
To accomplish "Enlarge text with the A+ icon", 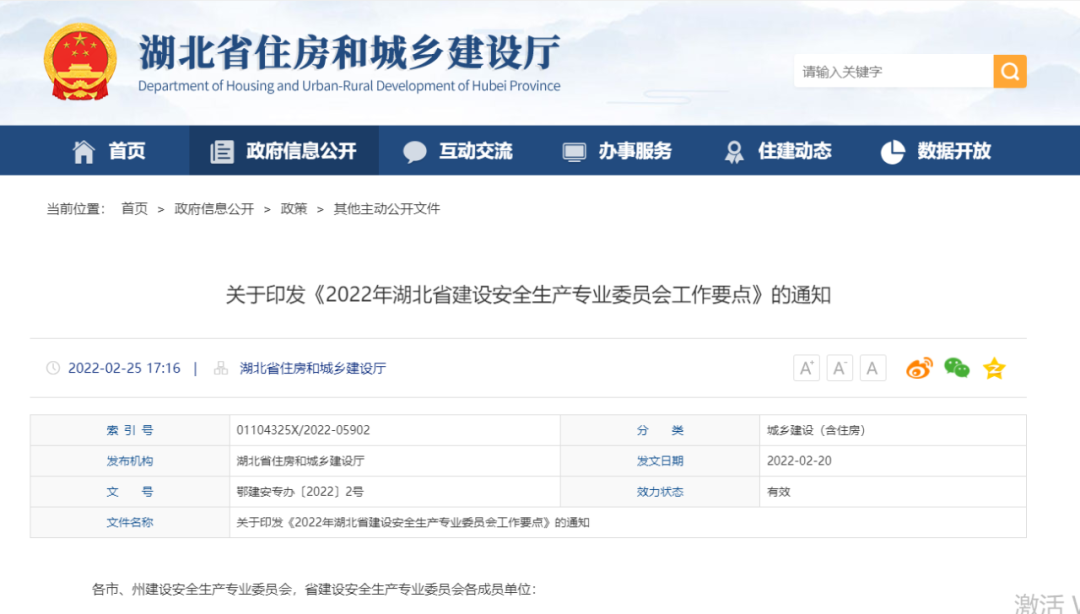I will tap(806, 367).
